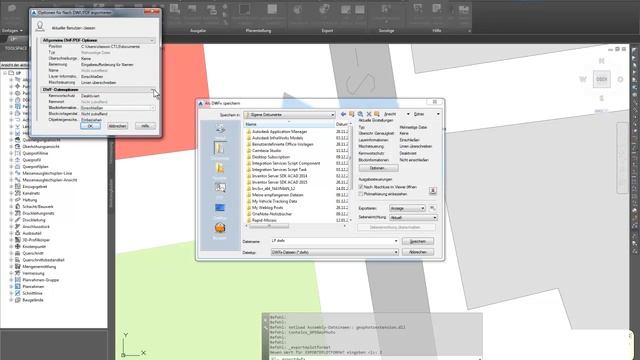Image resolution: width=640 pixels, height=360 pixels.
Task: Click the Name column header in file list
Action: click(x=289, y=124)
